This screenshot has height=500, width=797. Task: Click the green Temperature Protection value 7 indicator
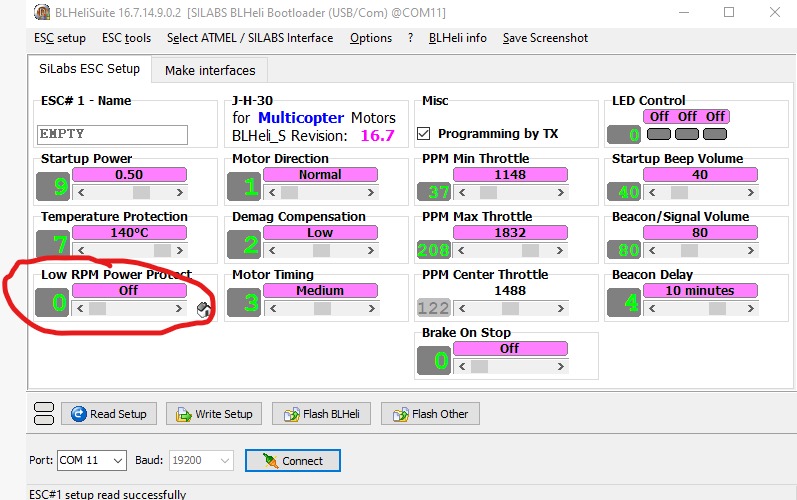53,243
